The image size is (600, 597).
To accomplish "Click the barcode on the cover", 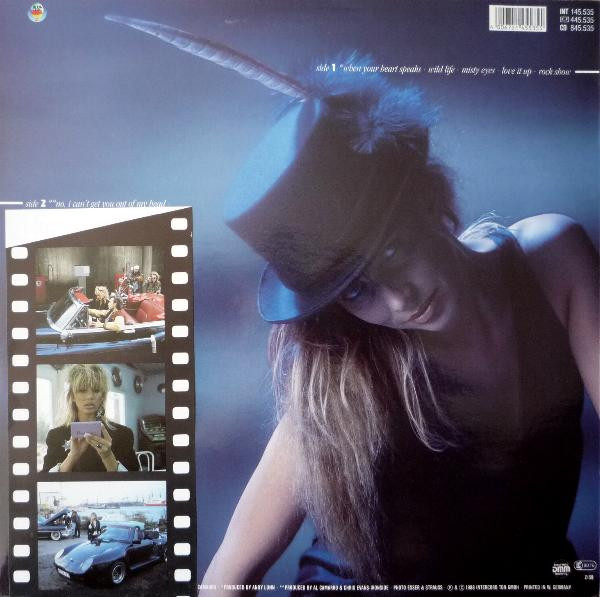I will coord(517,18).
